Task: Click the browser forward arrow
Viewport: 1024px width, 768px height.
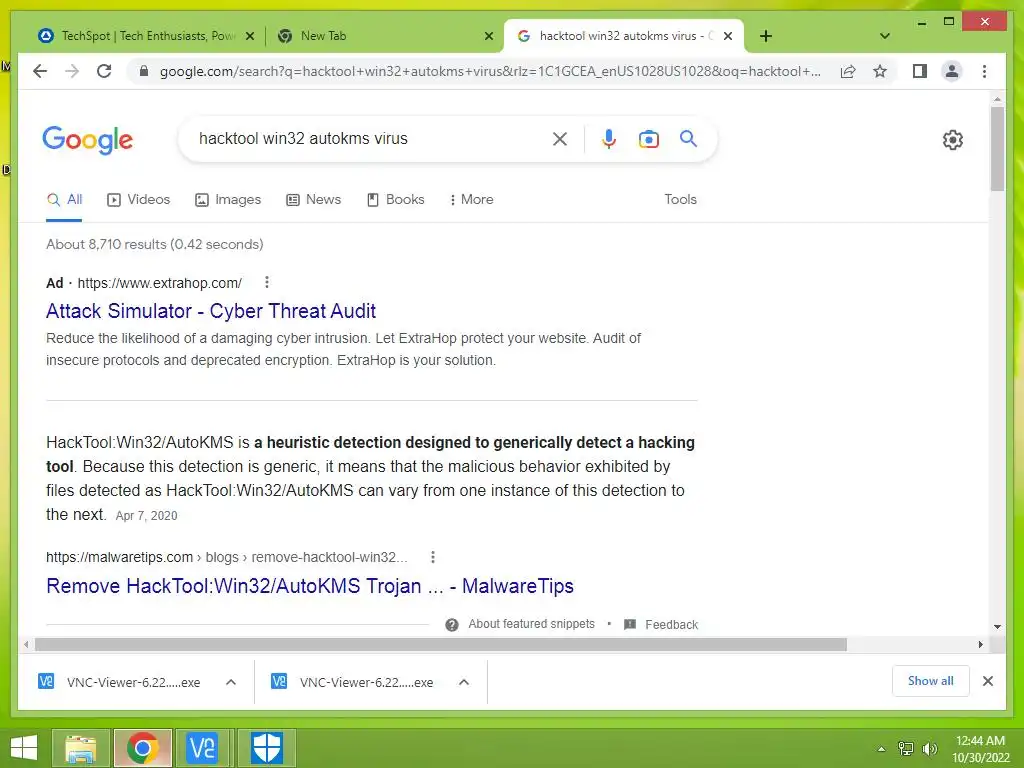Action: [x=72, y=71]
